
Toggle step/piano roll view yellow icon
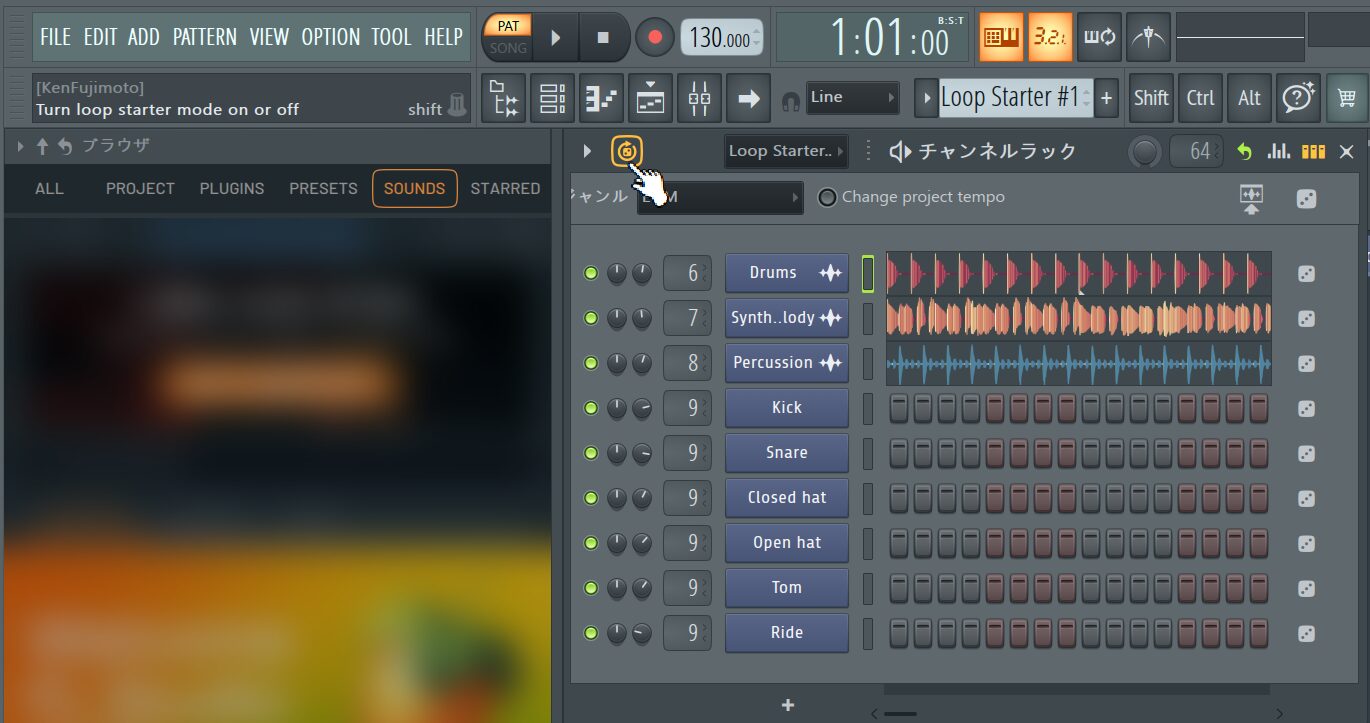point(1313,151)
